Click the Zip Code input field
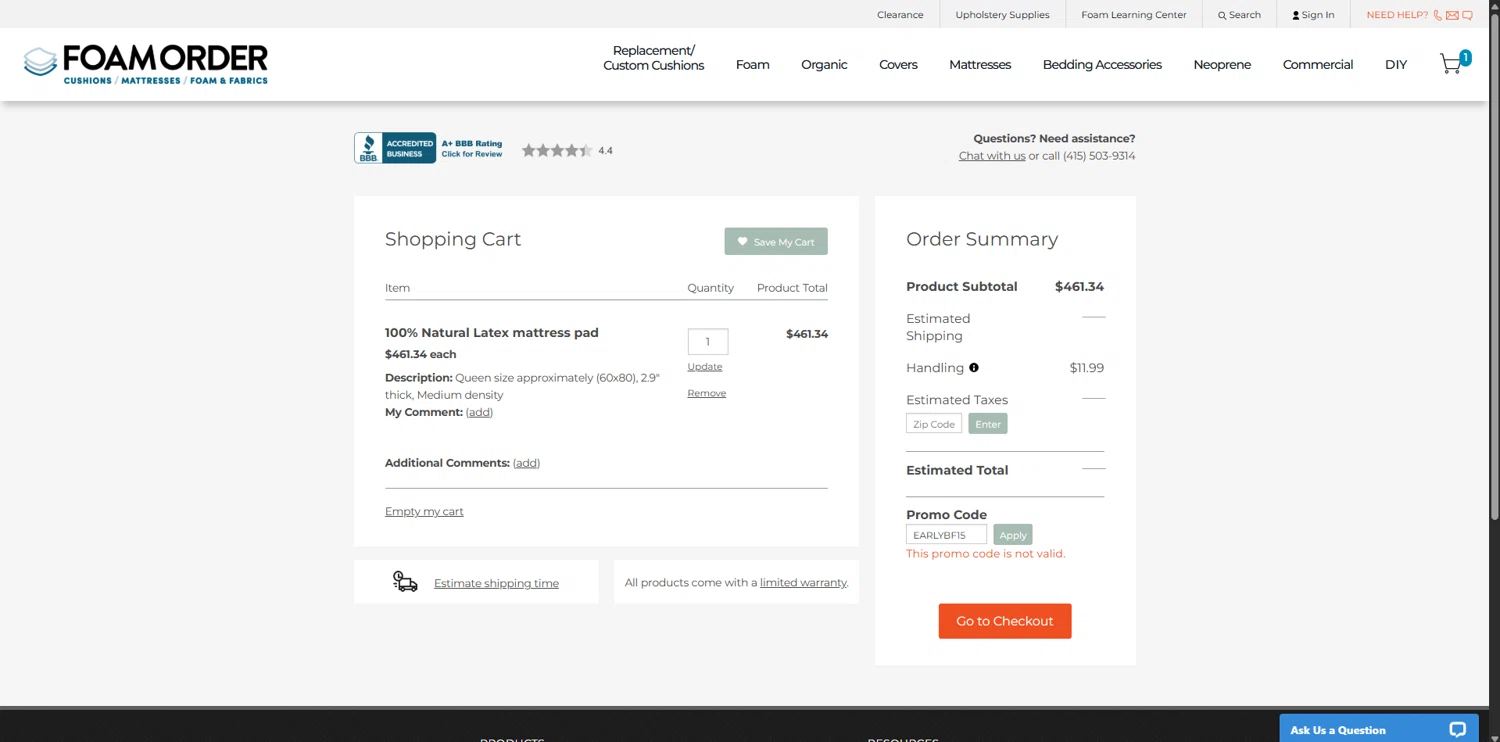The height and width of the screenshot is (742, 1500). (934, 424)
